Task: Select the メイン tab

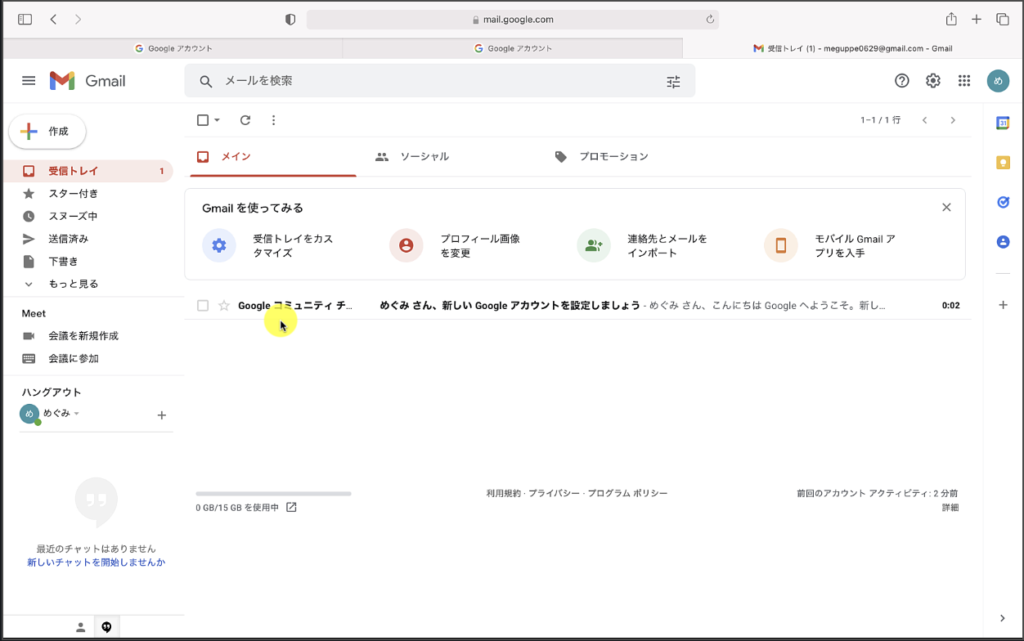Action: (273, 157)
